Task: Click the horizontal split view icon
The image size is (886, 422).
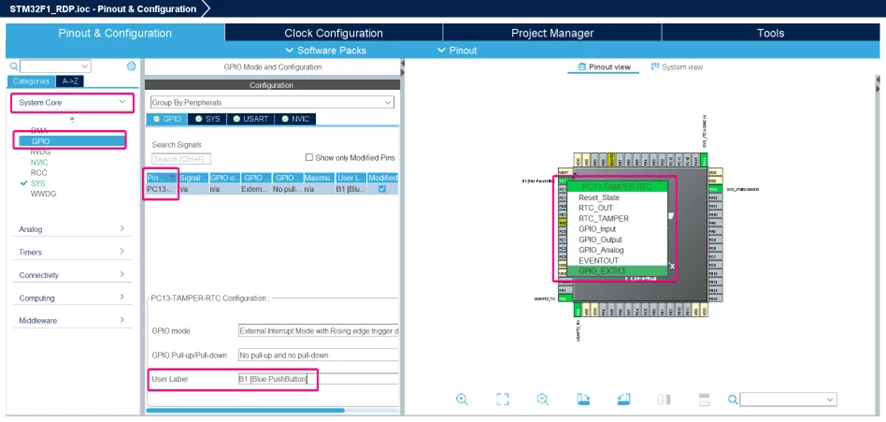Action: (x=704, y=399)
